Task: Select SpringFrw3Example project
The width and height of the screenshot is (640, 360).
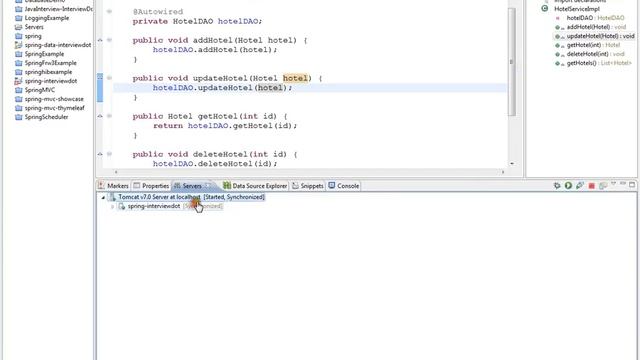Action: [x=50, y=63]
